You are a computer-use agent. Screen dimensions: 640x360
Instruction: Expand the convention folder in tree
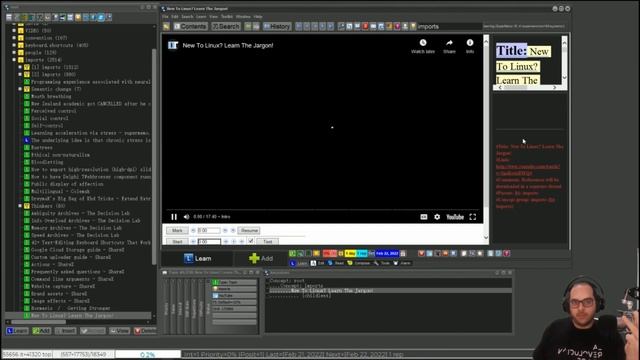[x=14, y=38]
